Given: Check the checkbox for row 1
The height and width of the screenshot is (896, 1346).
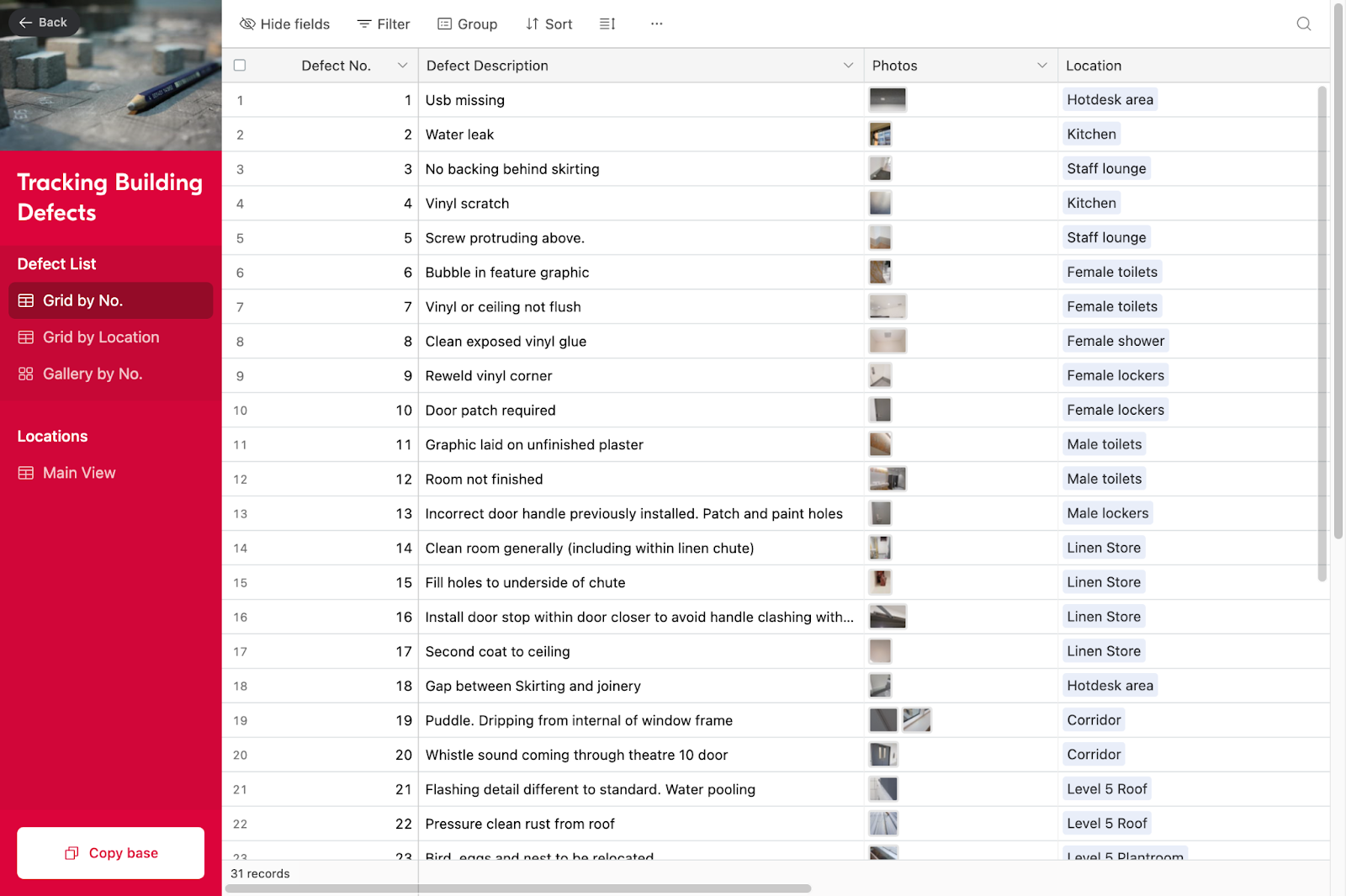Looking at the screenshot, I should 240,99.
